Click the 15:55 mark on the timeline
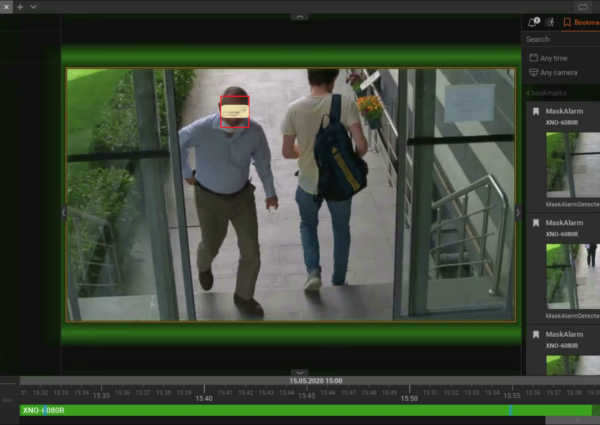Image resolution: width=600 pixels, height=425 pixels. point(512,396)
